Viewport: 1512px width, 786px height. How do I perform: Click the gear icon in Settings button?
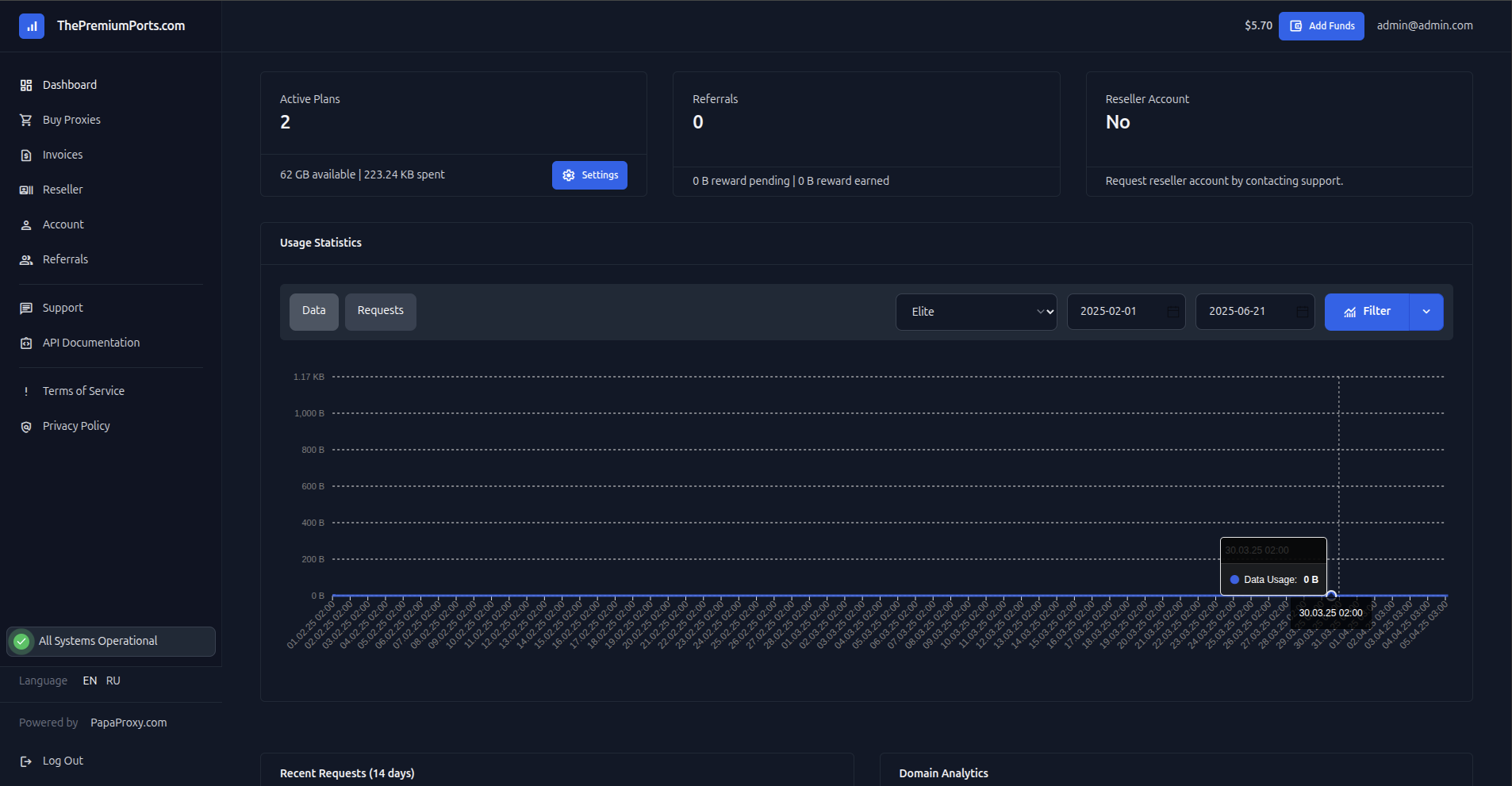569,175
